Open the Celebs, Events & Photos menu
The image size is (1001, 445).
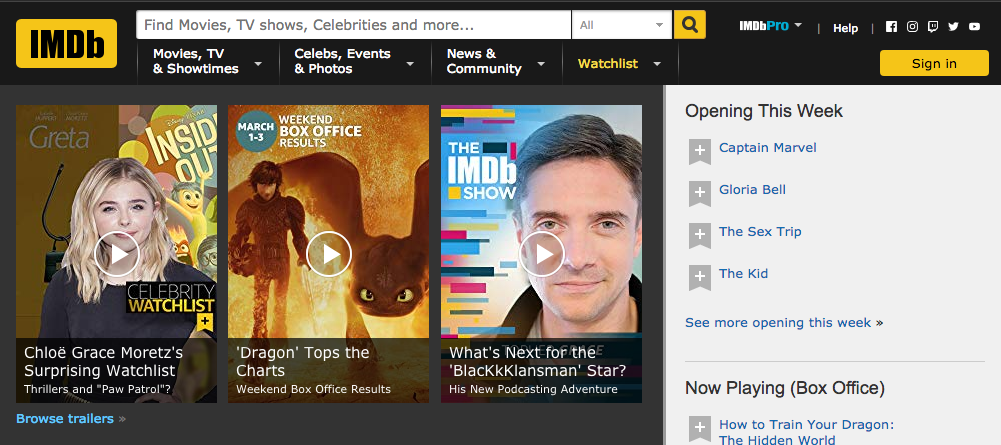[x=353, y=62]
